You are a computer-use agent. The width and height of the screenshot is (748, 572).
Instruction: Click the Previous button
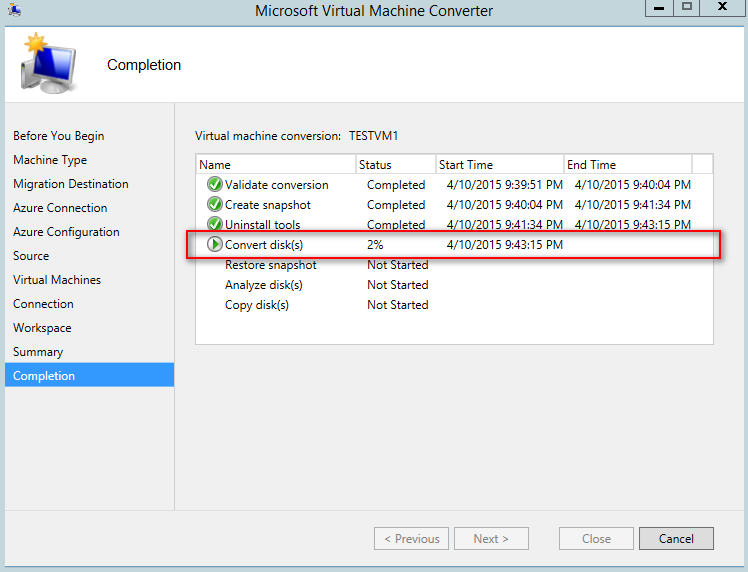[411, 539]
